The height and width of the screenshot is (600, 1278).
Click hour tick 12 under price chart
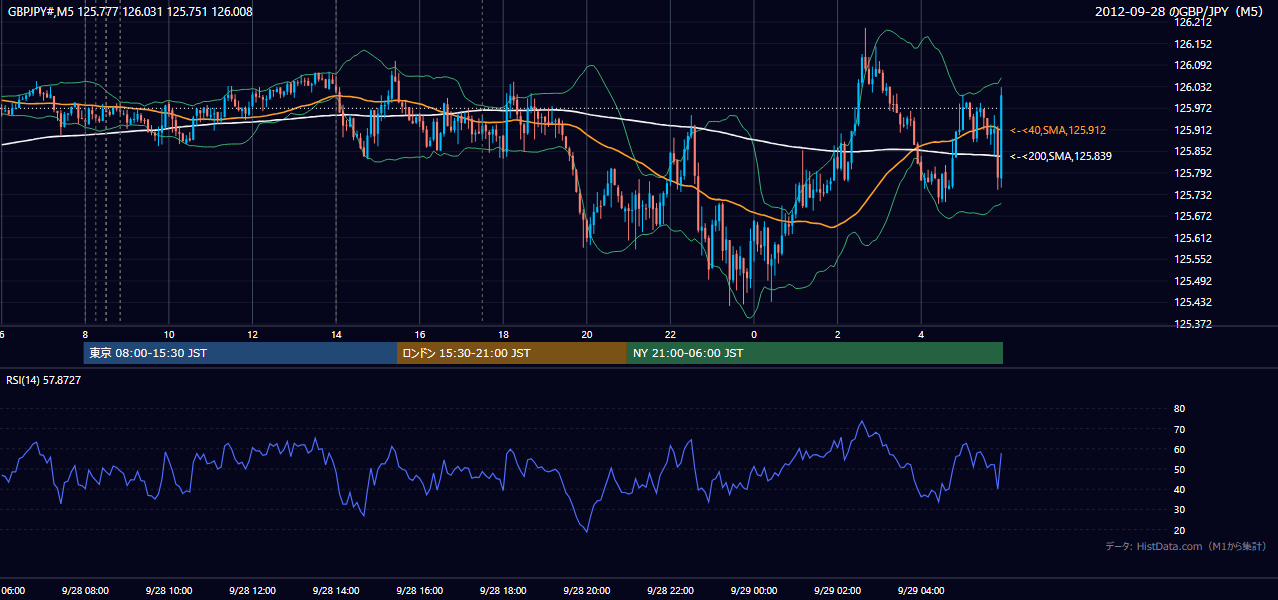coord(252,334)
